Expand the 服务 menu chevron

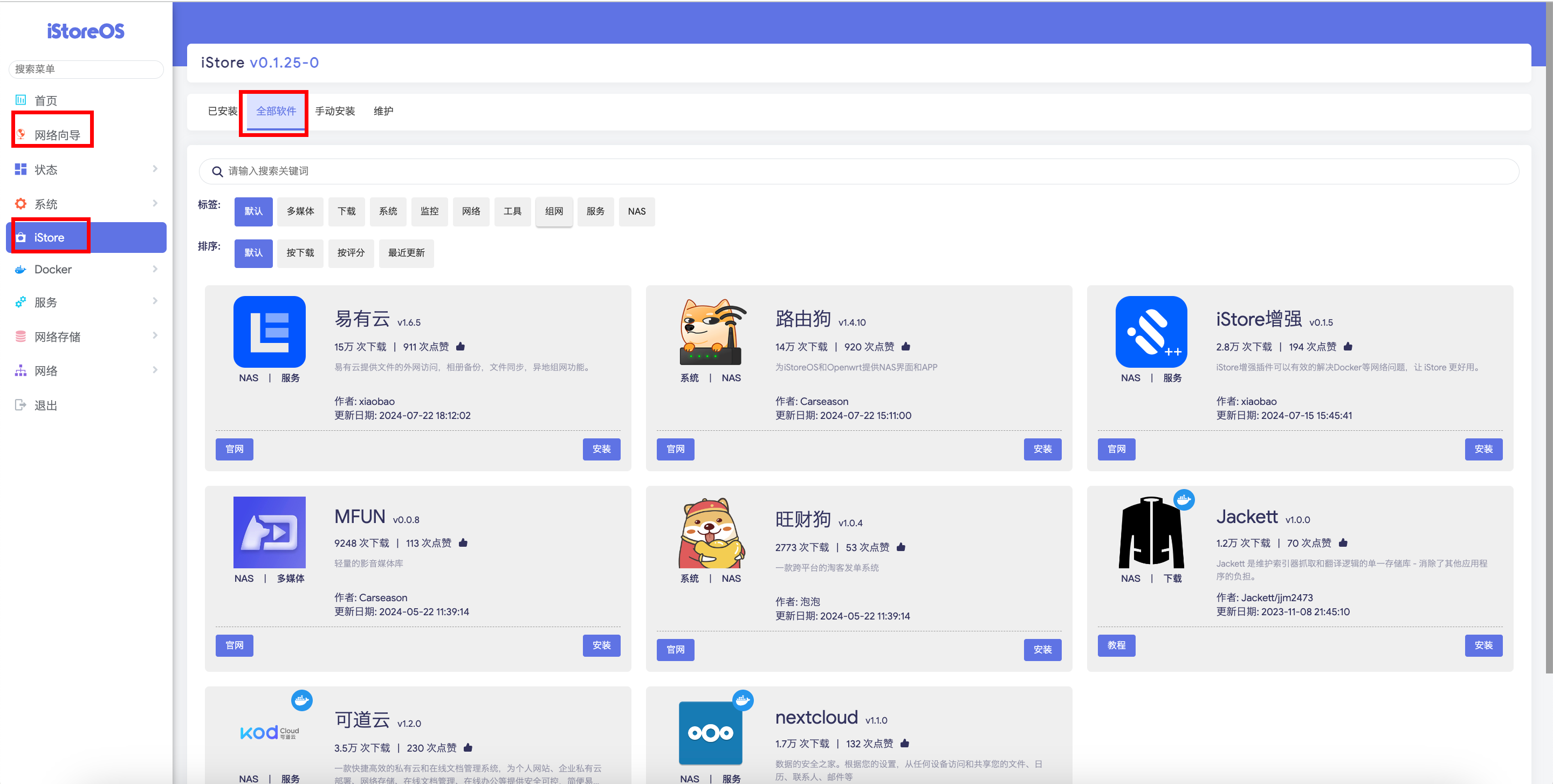coord(155,301)
